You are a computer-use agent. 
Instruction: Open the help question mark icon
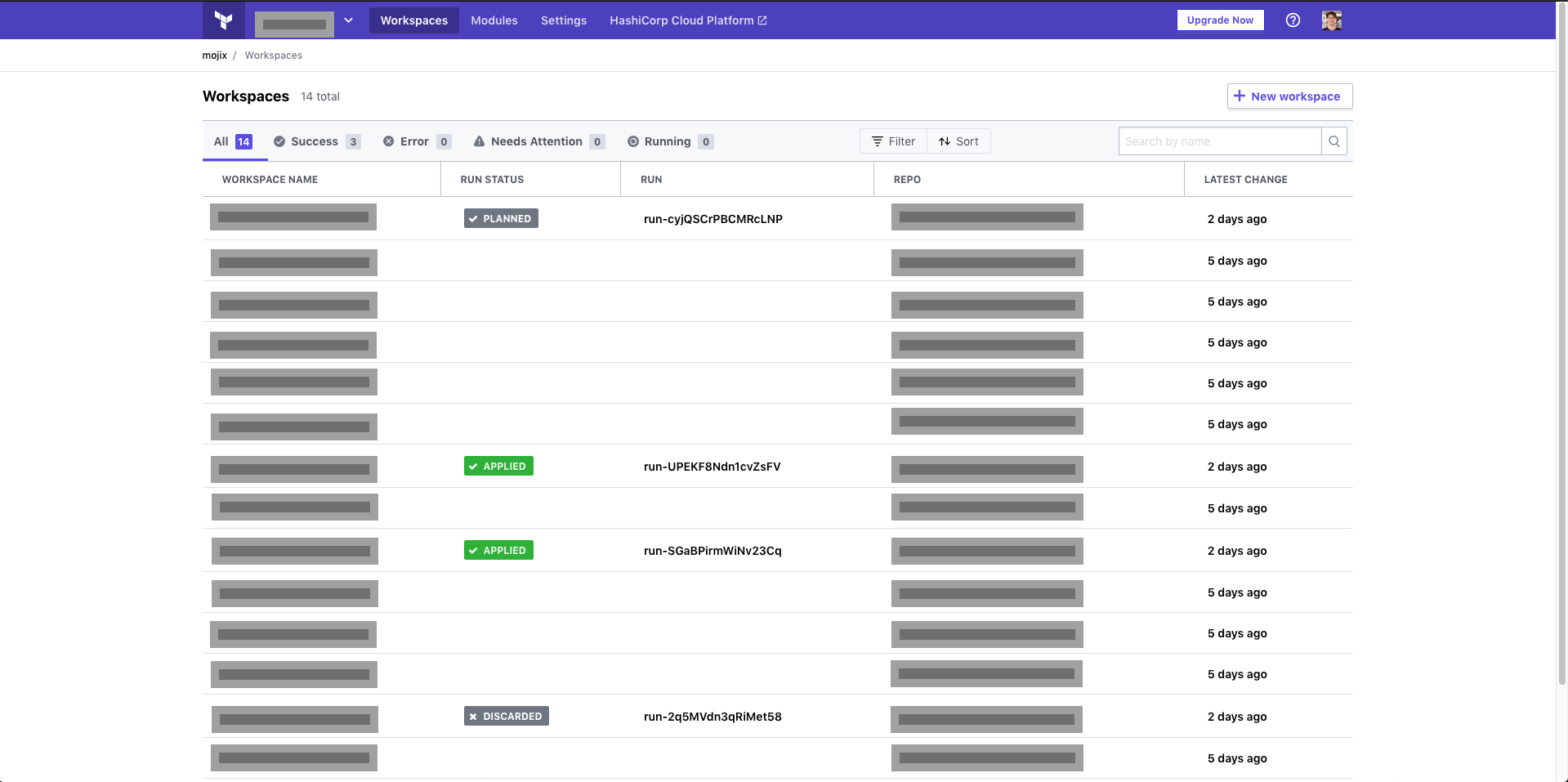point(1293,20)
